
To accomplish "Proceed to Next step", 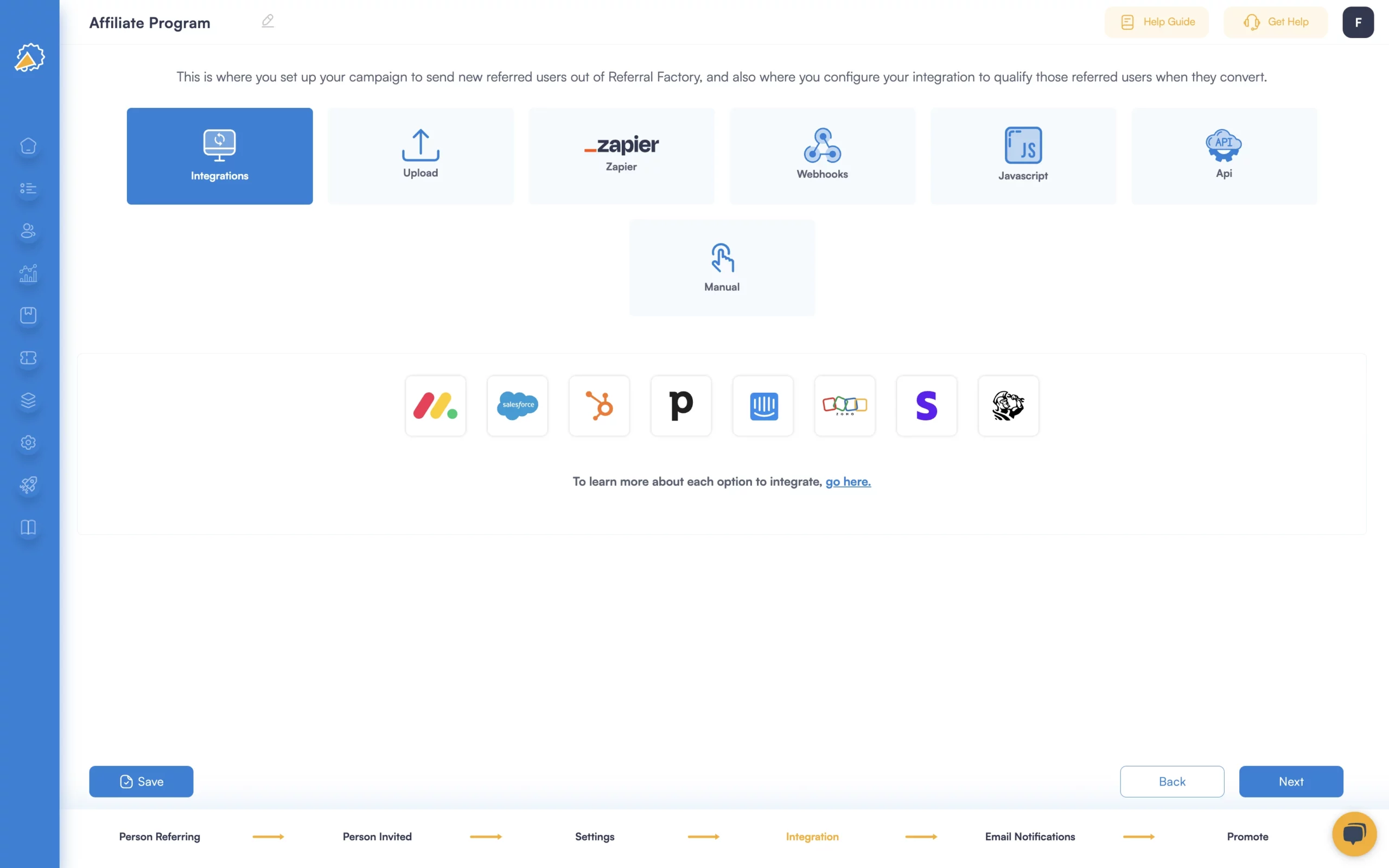I will [1292, 781].
